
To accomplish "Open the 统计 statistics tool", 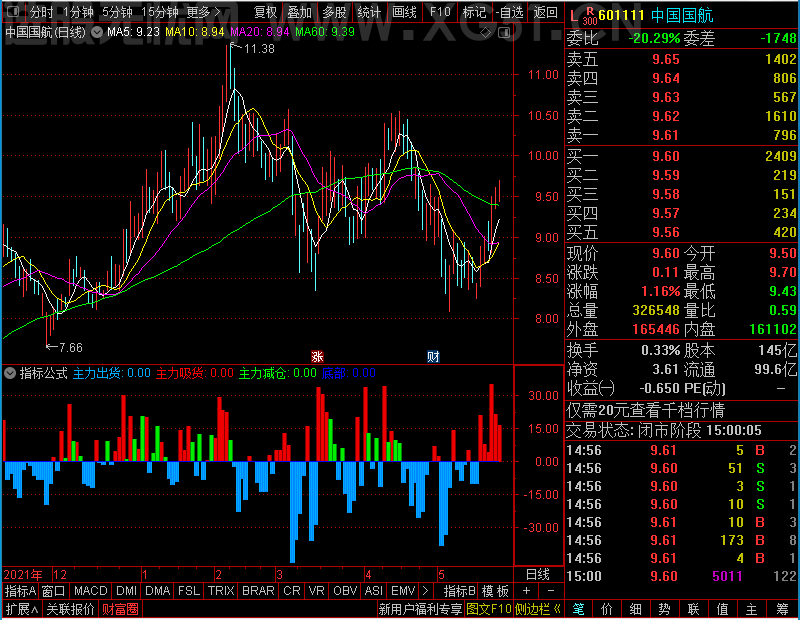I will coord(369,11).
